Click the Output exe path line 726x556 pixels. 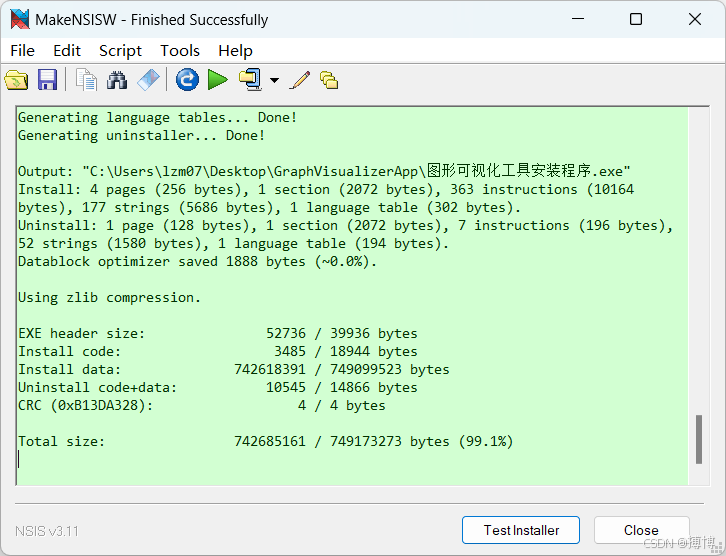(x=324, y=171)
